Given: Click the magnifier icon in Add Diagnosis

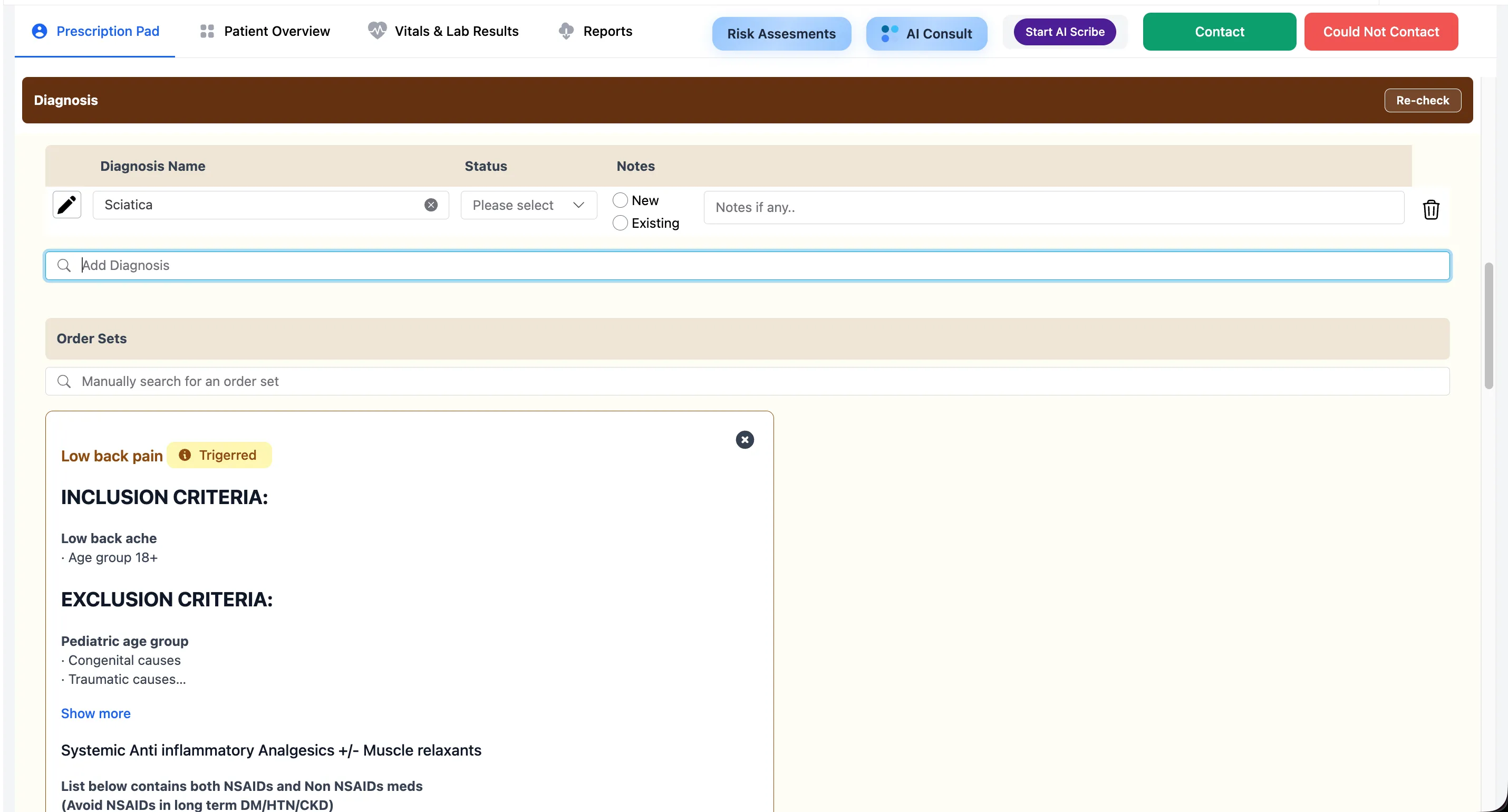Looking at the screenshot, I should (64, 266).
